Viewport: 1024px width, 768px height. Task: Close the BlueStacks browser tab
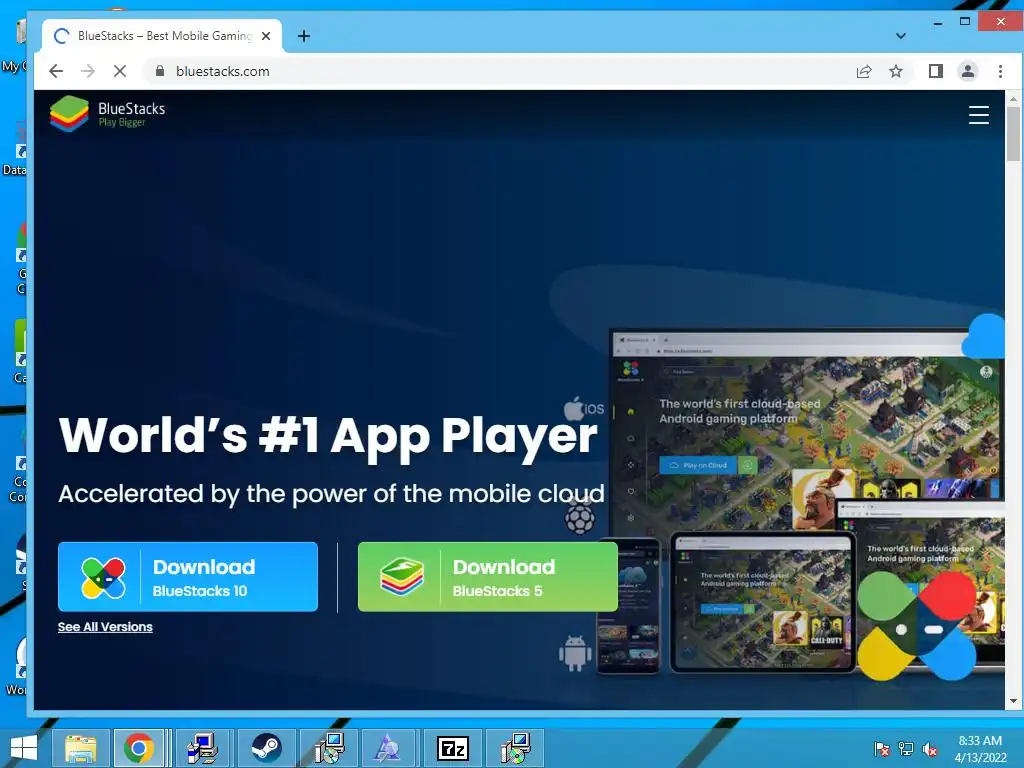coord(266,36)
